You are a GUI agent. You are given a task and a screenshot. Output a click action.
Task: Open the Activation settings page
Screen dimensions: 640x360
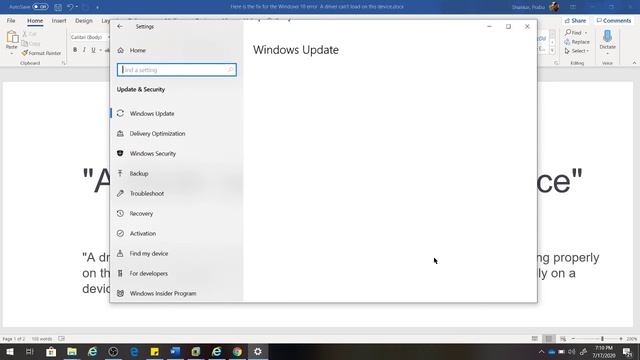[142, 233]
